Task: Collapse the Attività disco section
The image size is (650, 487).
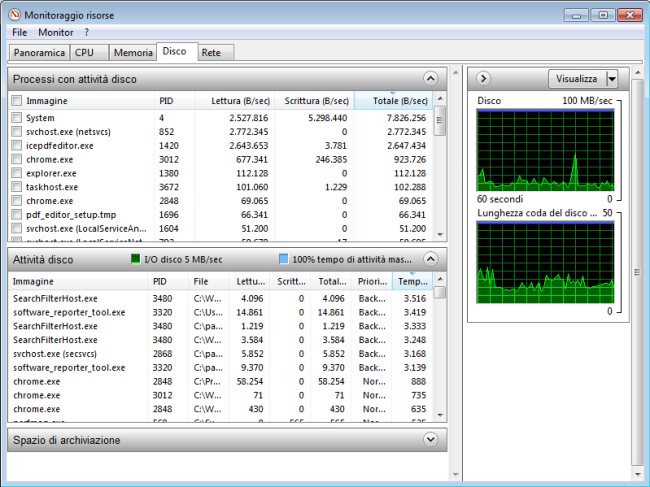Action: (430, 259)
